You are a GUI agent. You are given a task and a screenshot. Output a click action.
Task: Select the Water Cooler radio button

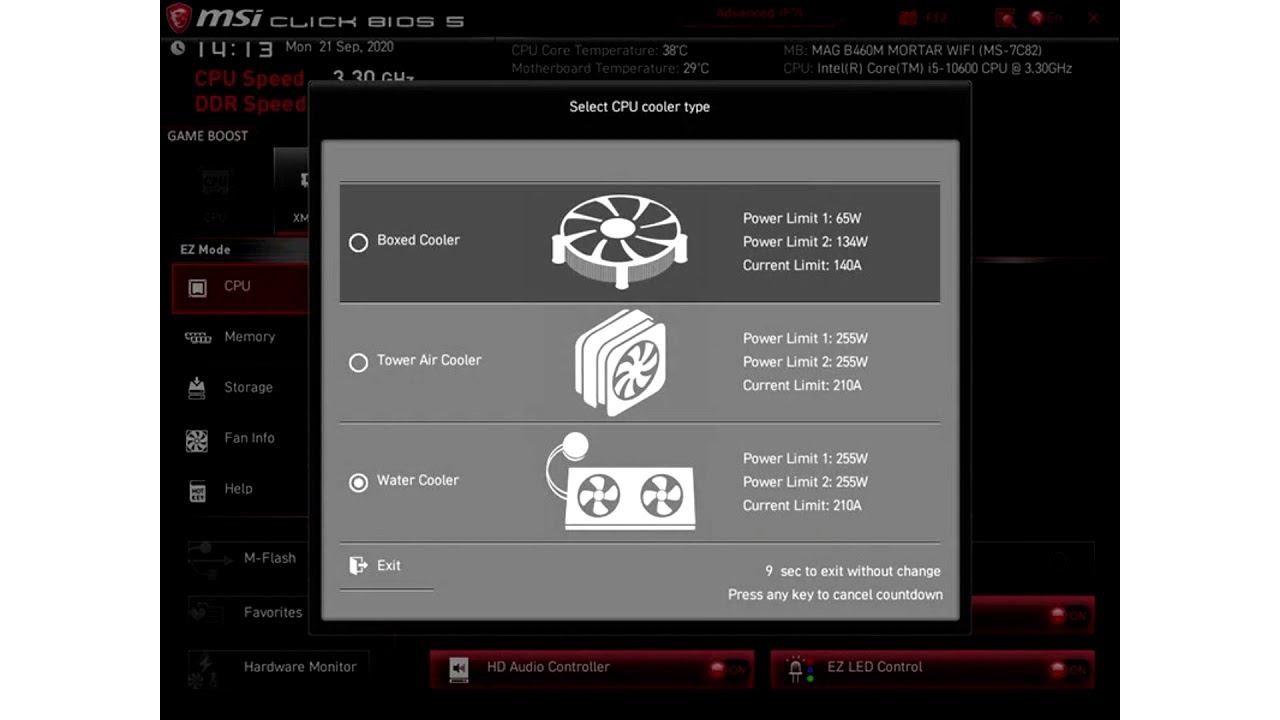pyautogui.click(x=358, y=482)
